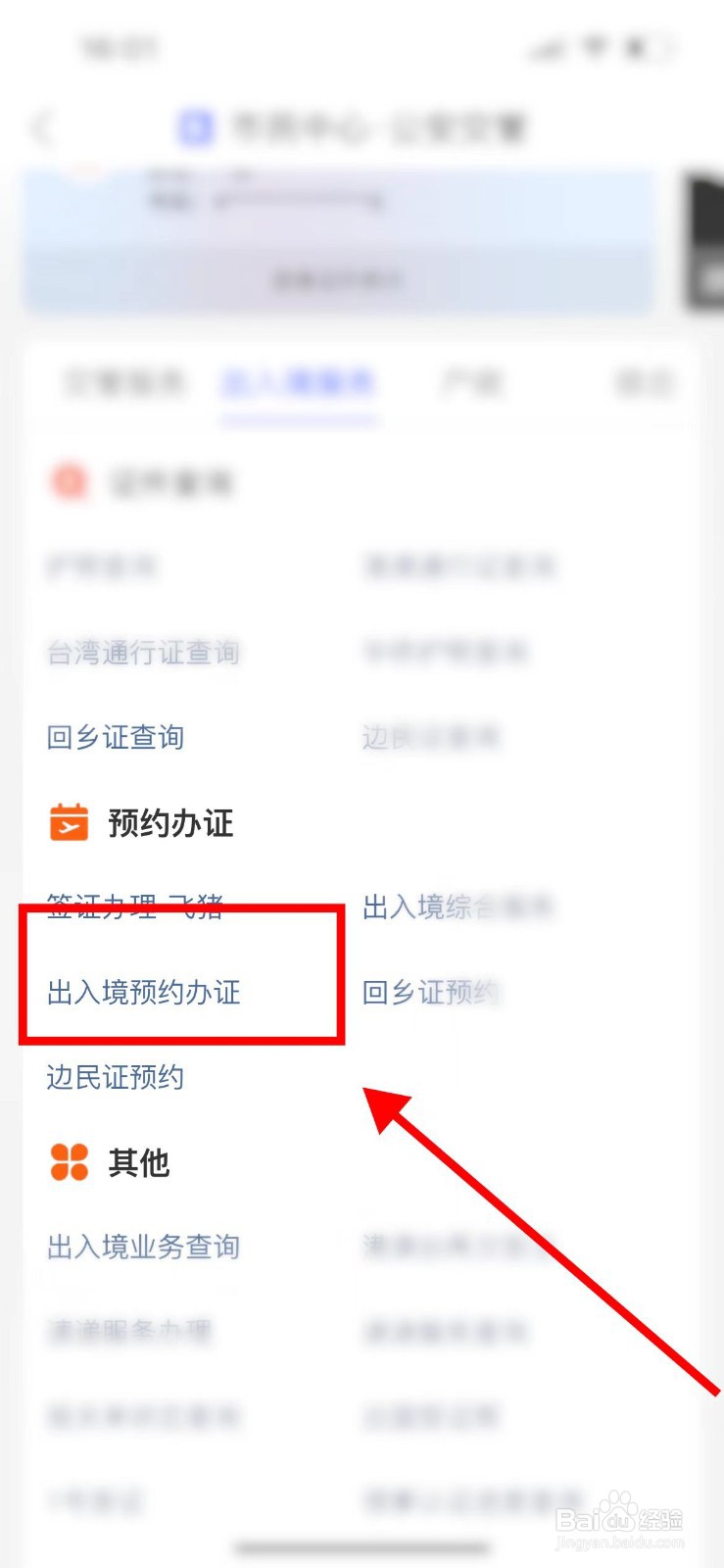
Task: Tap the Wi-Fi icon in status bar
Action: tap(595, 47)
